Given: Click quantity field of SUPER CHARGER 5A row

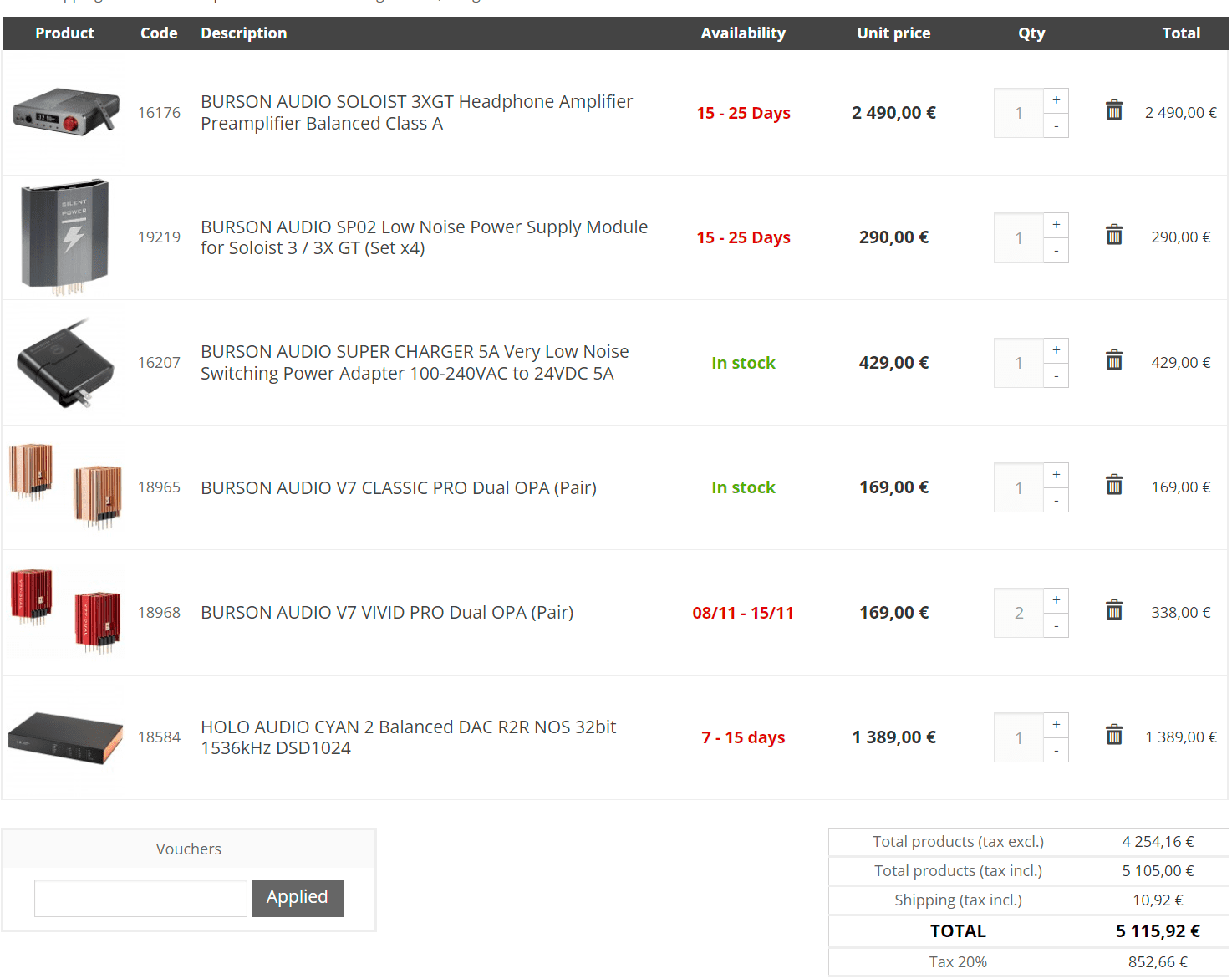Looking at the screenshot, I should (1019, 363).
